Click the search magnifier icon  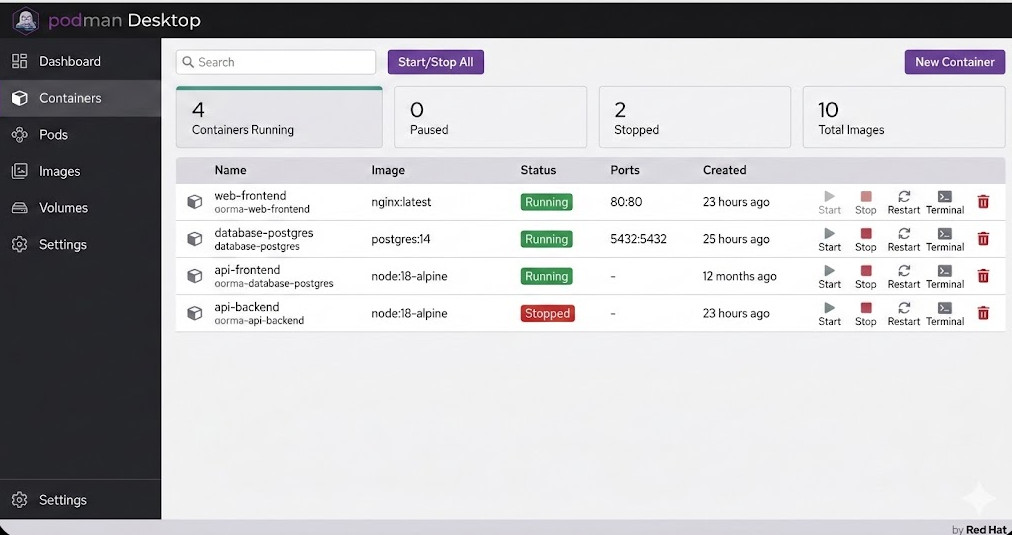tap(188, 62)
